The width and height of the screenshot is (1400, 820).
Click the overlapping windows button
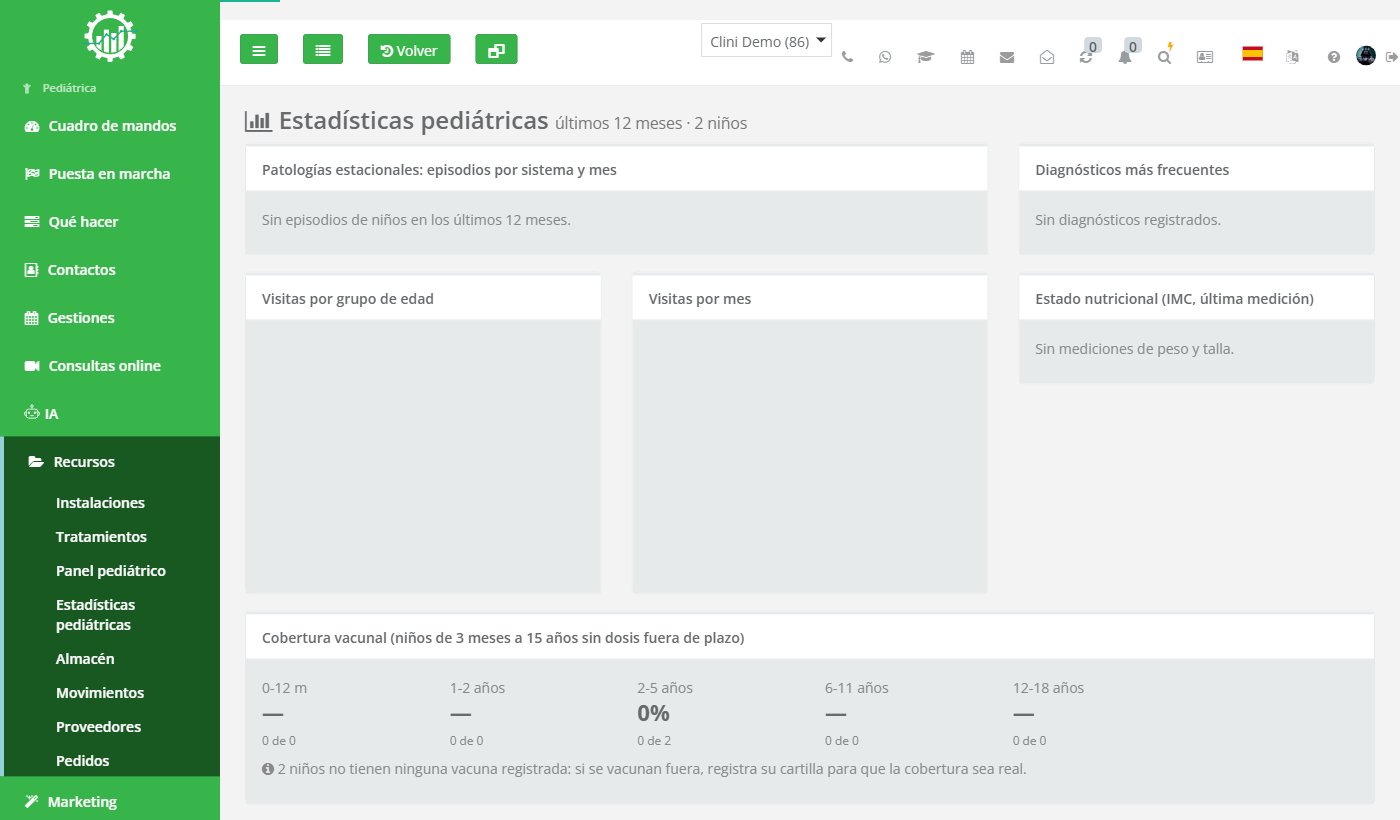[x=496, y=49]
